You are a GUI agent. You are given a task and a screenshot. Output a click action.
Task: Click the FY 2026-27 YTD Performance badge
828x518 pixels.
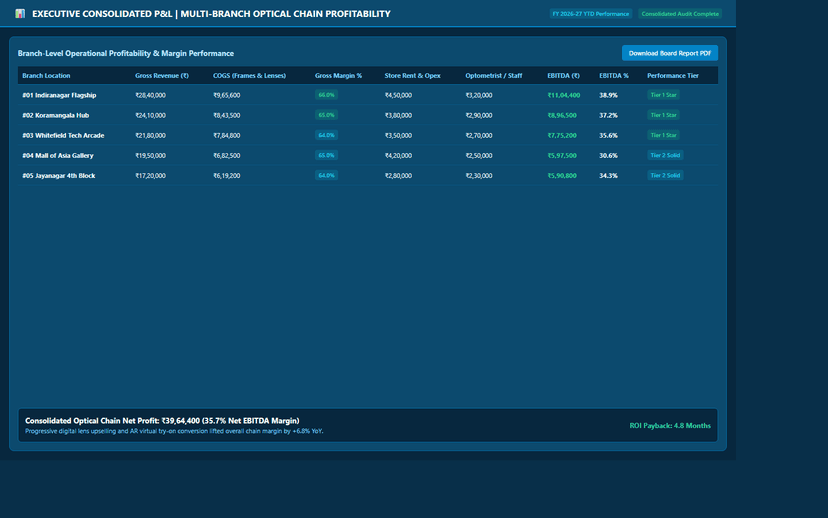(x=590, y=14)
